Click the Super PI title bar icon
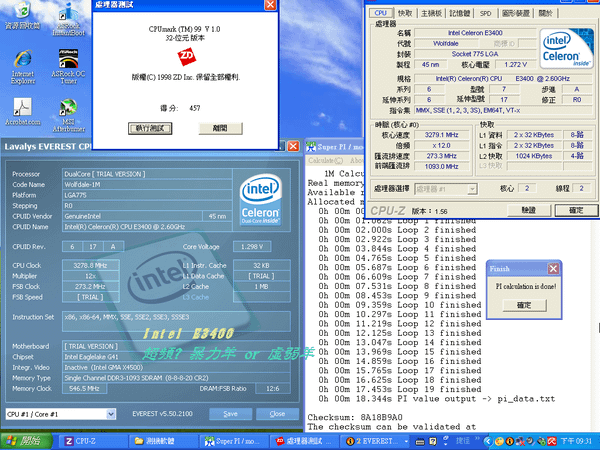This screenshot has height=450, width=600. 311,147
